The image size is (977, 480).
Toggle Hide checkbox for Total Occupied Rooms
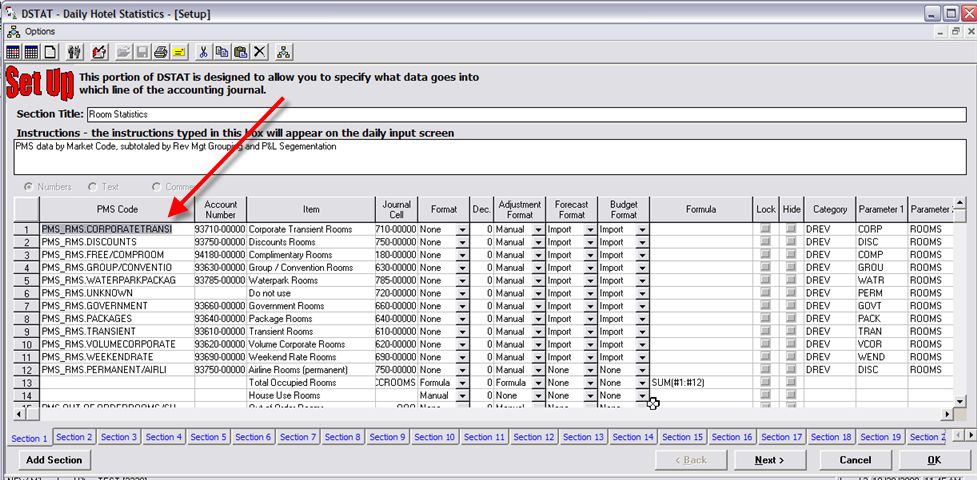coord(791,382)
